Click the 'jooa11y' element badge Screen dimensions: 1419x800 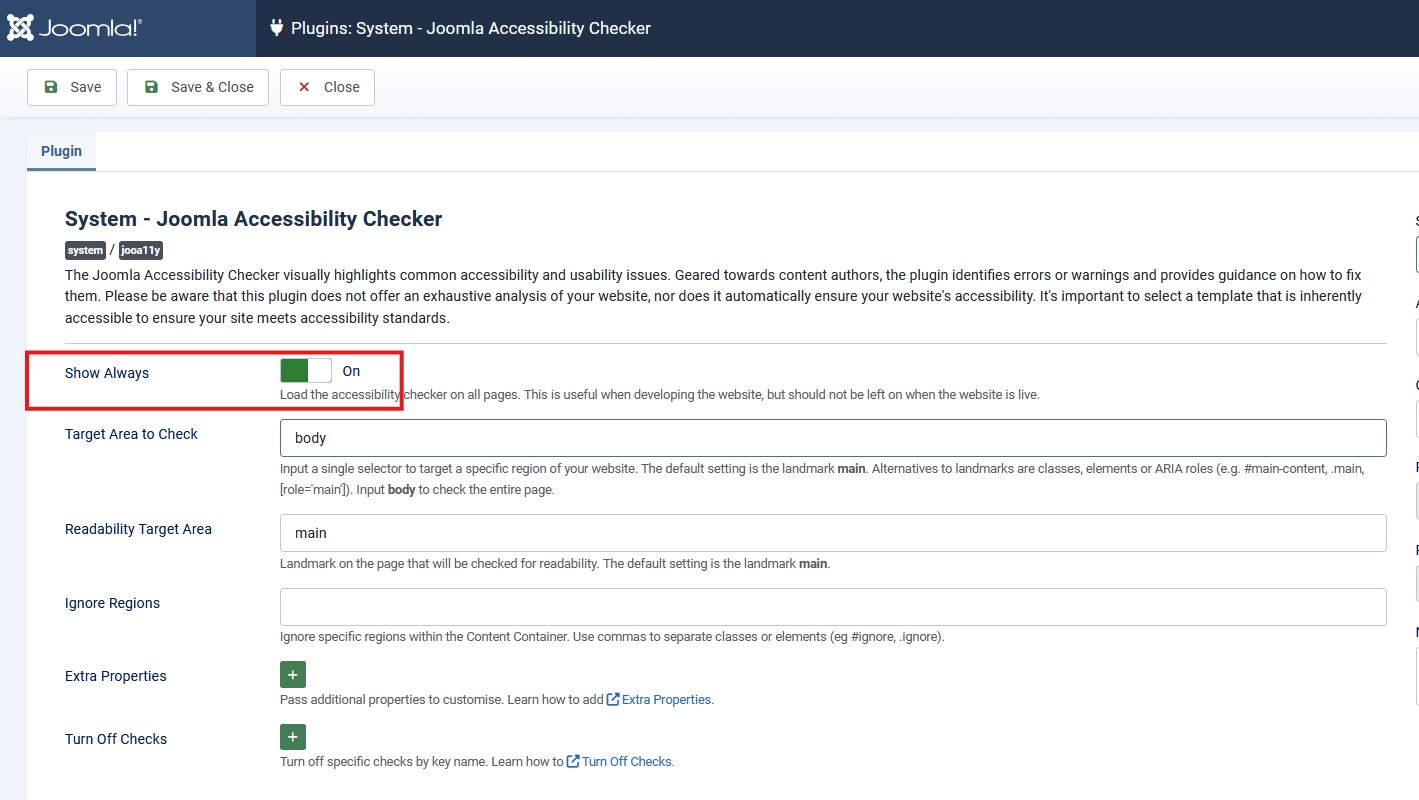tap(141, 251)
